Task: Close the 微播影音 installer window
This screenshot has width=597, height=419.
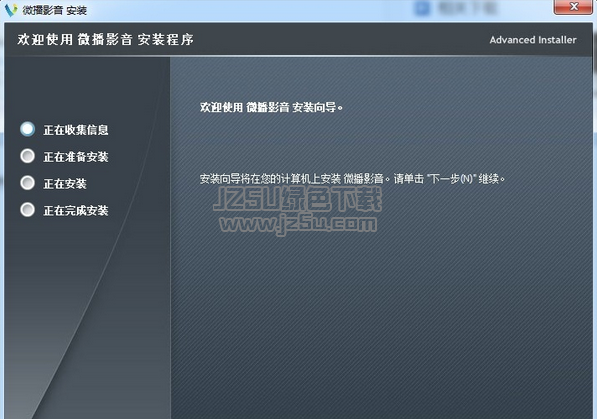Action: [573, 6]
